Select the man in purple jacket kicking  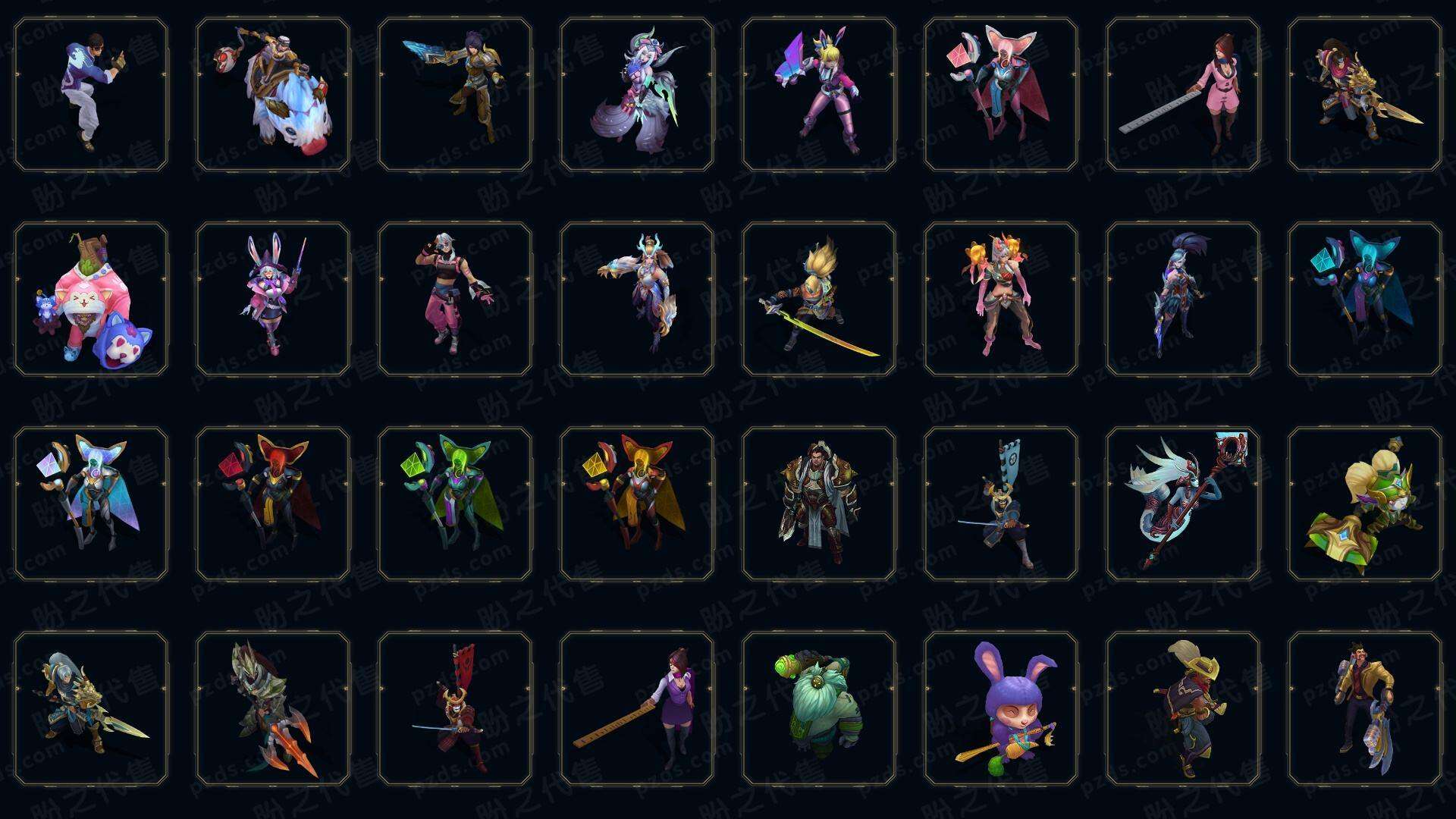tap(91, 95)
